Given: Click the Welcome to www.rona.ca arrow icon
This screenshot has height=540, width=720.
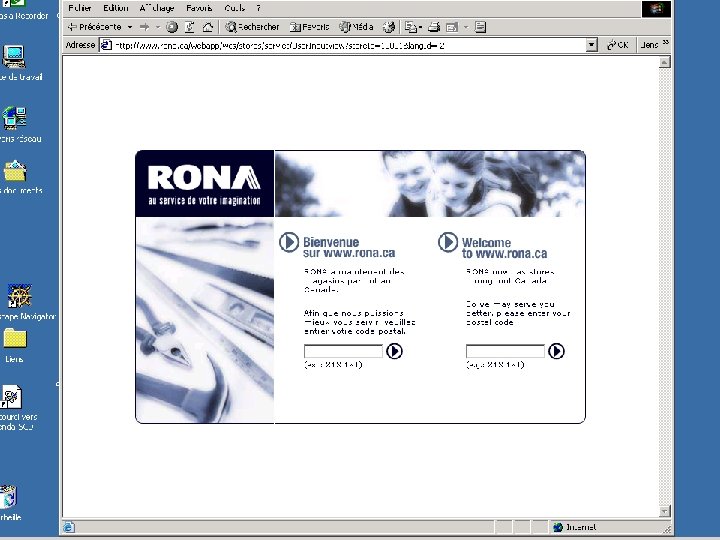Looking at the screenshot, I should tap(448, 242).
